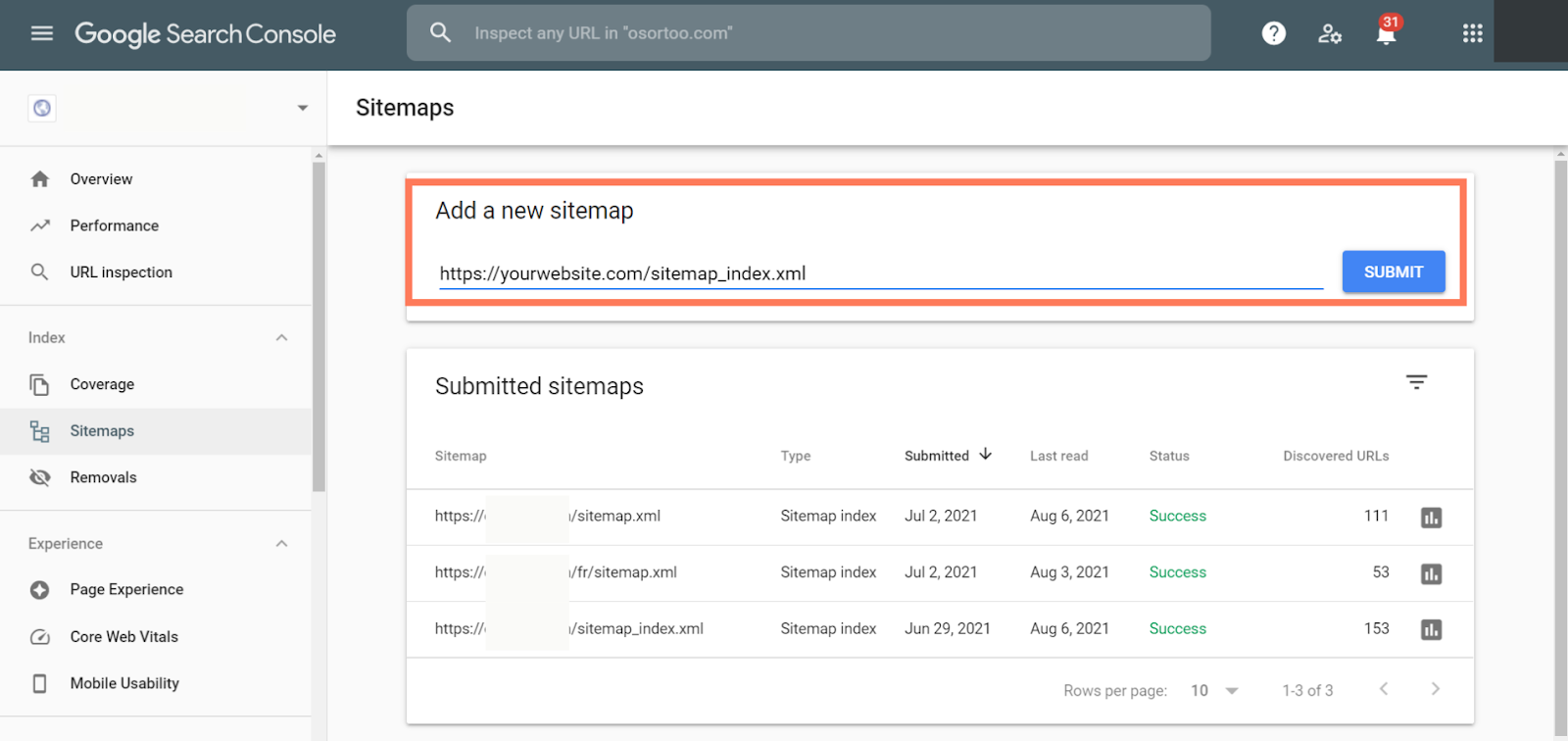
Task: Change rows per page dropdown
Action: pos(1214,691)
